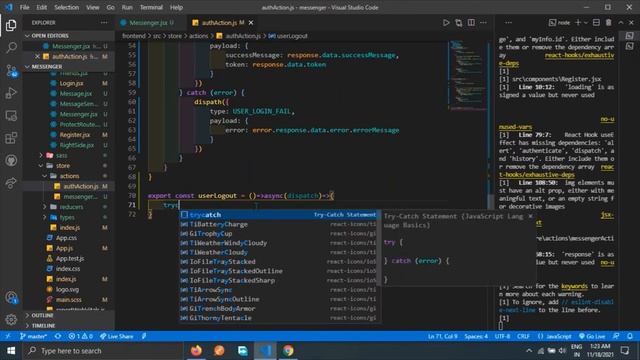The width and height of the screenshot is (640, 360).
Task: Open the terminal launch profile dropdown arrow
Action: [586, 23]
